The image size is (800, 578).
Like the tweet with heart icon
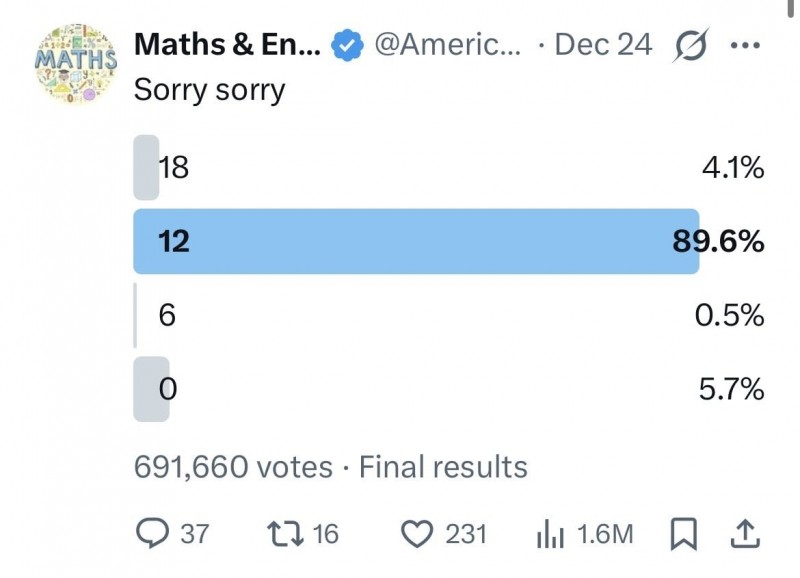[414, 534]
